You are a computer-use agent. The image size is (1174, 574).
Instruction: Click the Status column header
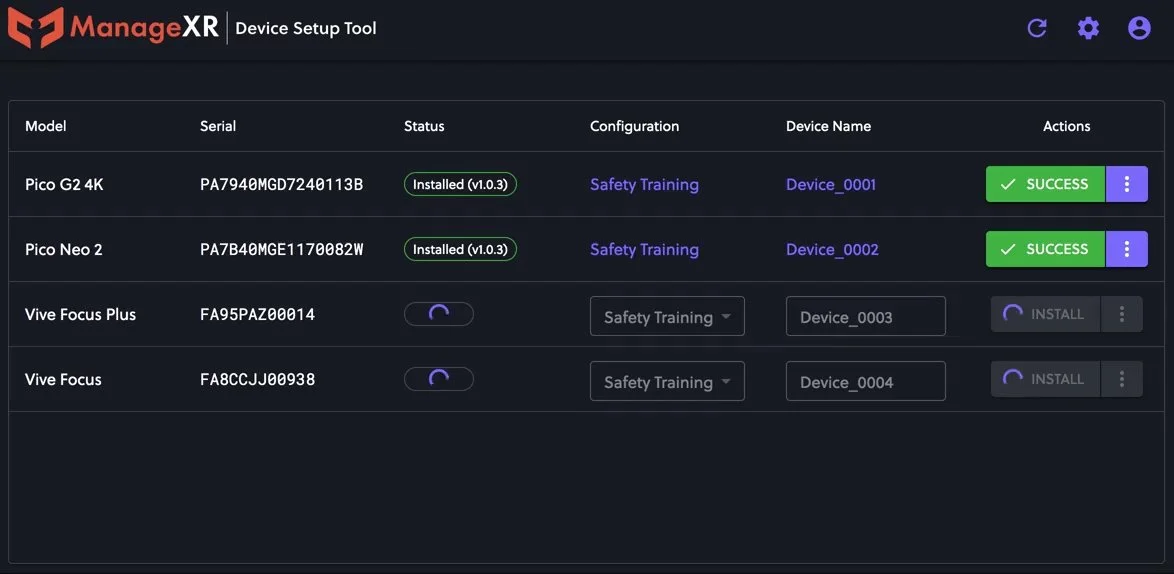424,126
